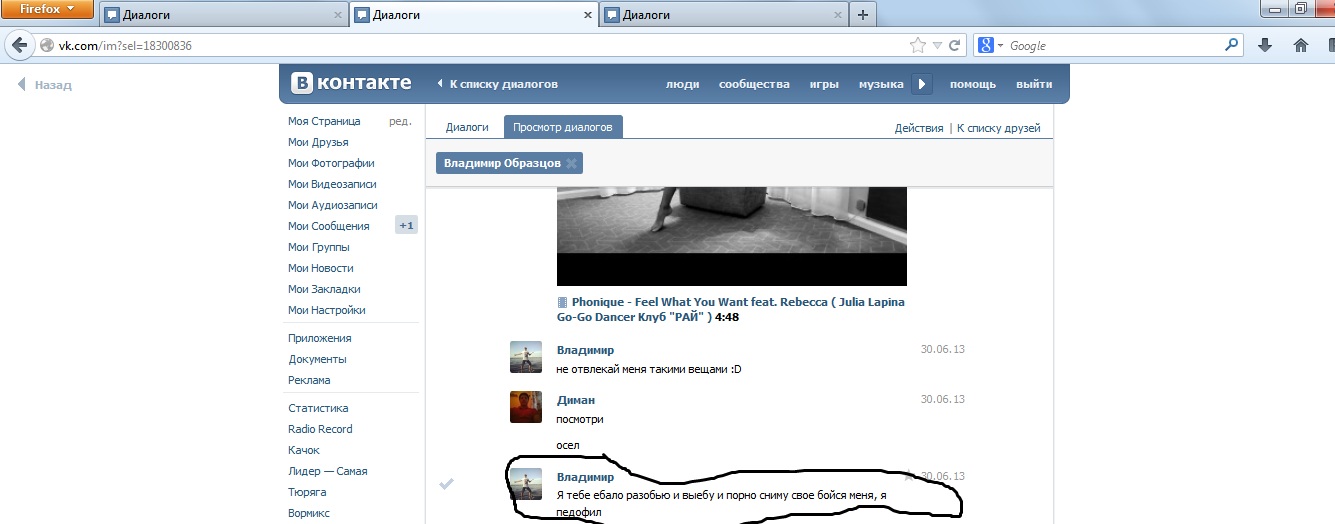Image resolution: width=1335 pixels, height=524 pixels.
Task: Play the black-and-white video thumbnail
Action: click(732, 237)
